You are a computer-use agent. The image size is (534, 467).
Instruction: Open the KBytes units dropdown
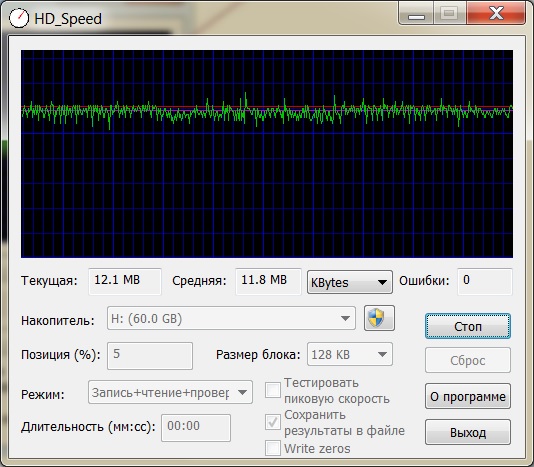(x=350, y=282)
